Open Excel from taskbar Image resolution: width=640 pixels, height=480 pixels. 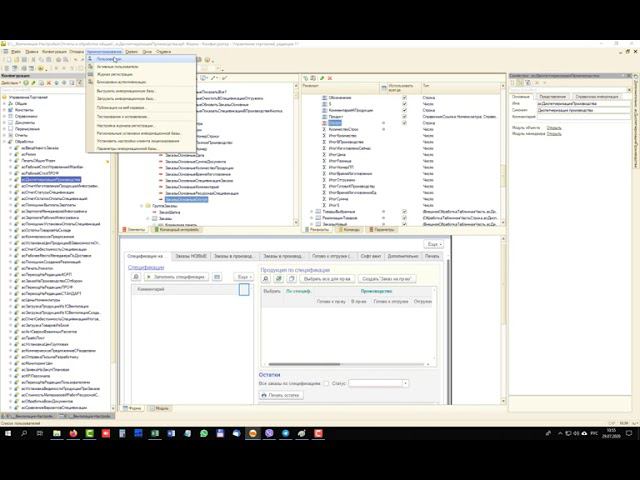[155, 433]
